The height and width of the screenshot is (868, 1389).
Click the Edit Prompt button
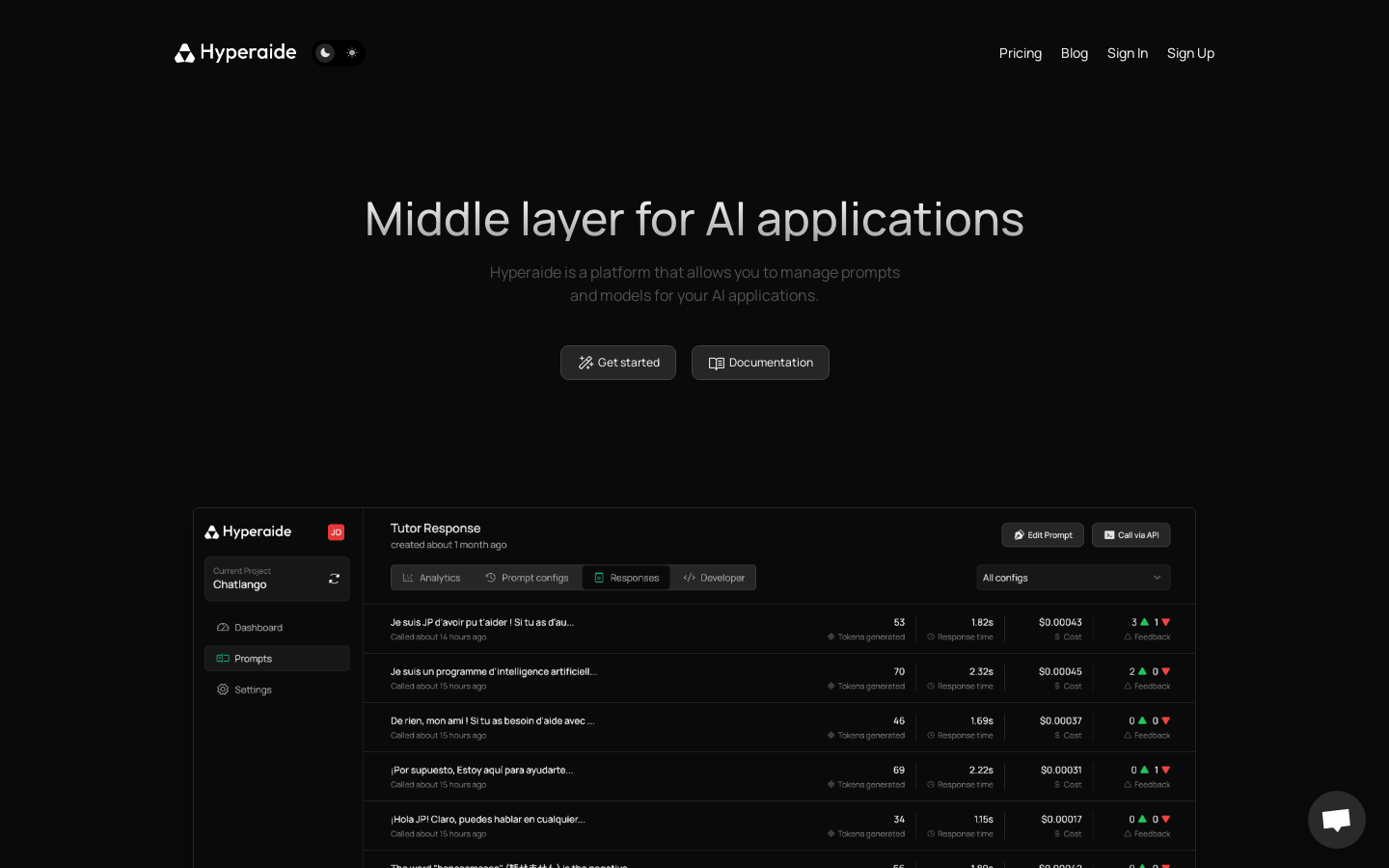click(1043, 535)
